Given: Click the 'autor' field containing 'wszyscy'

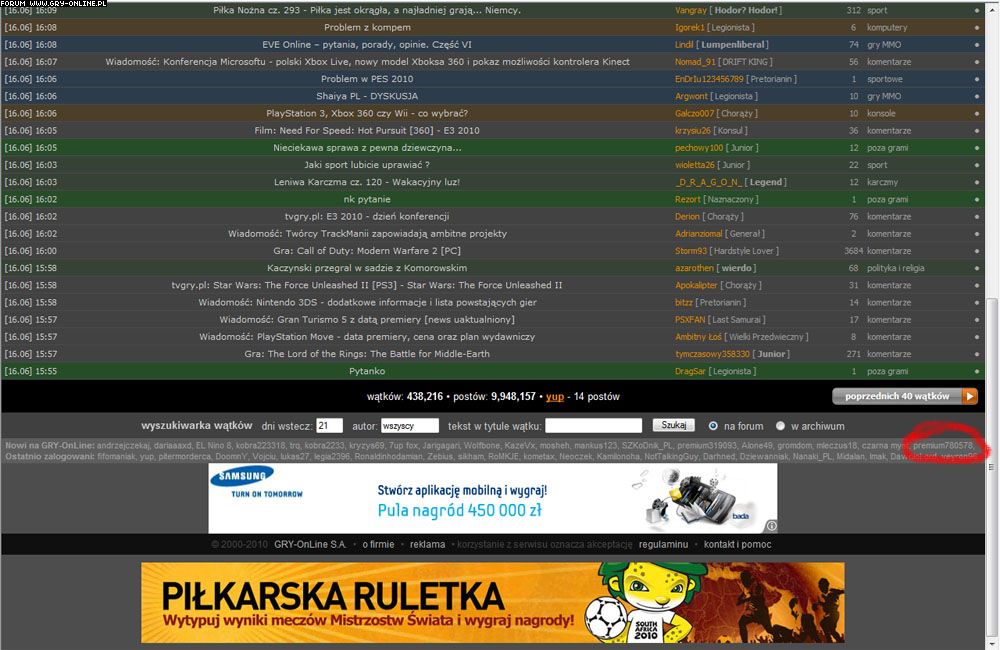Looking at the screenshot, I should (x=410, y=425).
